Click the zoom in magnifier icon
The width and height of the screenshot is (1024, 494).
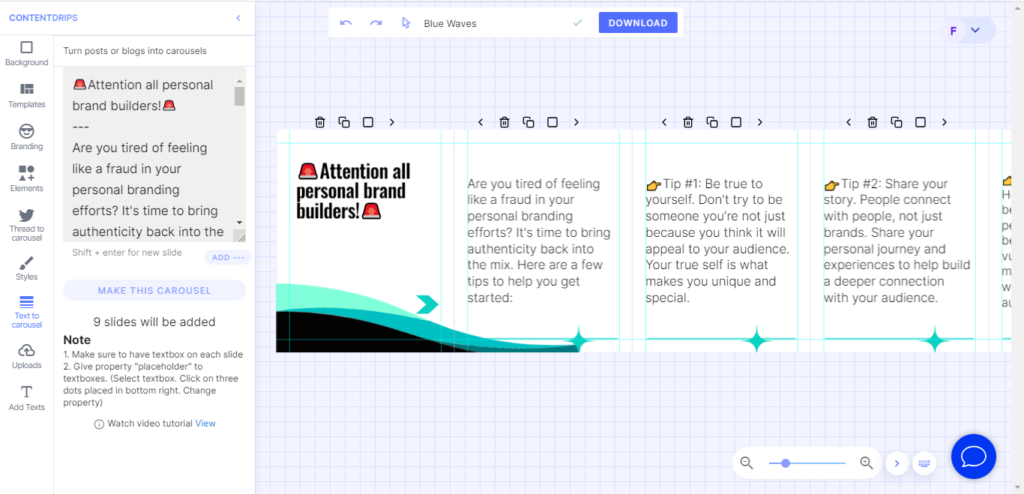(x=866, y=463)
